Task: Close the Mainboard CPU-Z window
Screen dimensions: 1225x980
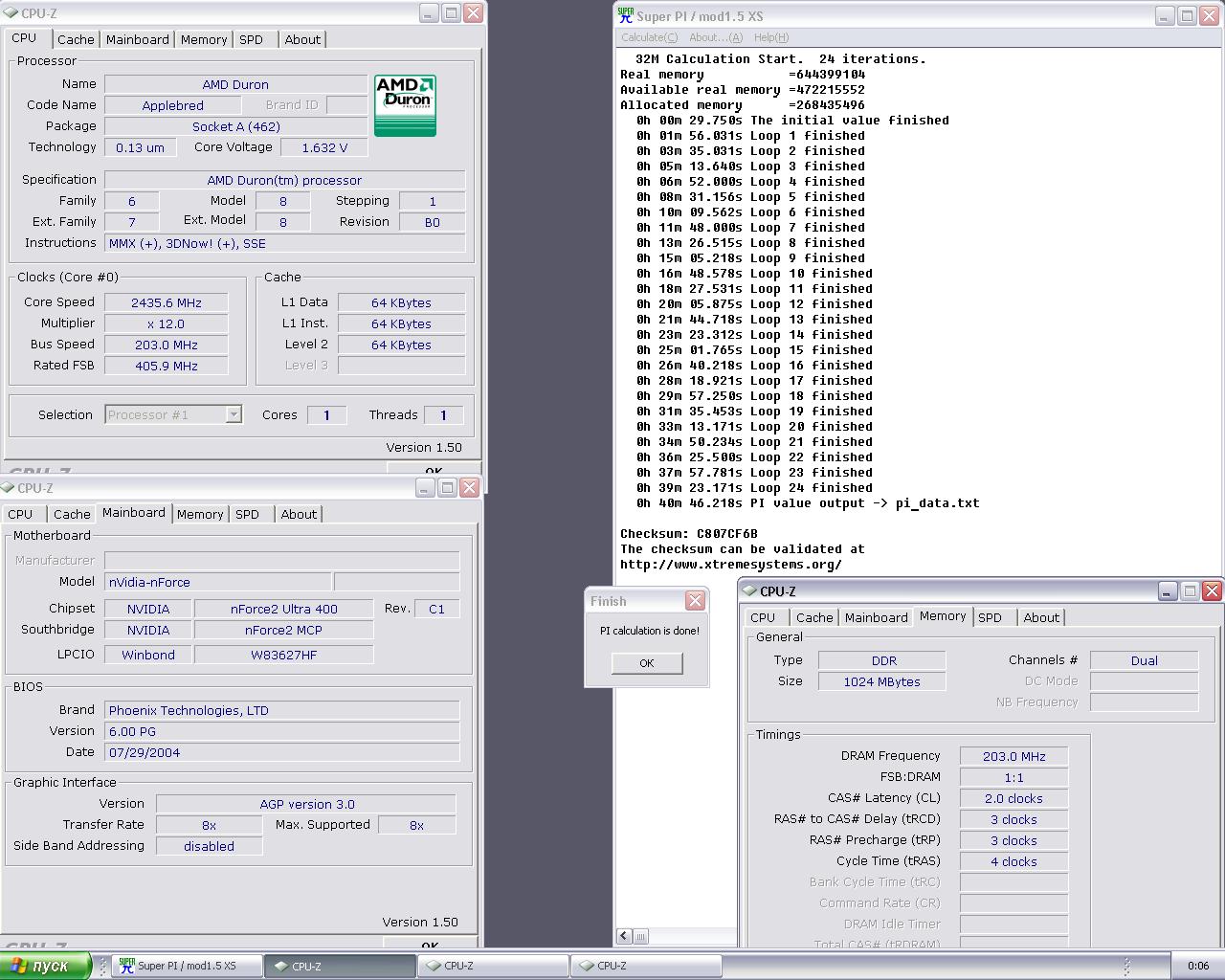Action: (x=469, y=488)
